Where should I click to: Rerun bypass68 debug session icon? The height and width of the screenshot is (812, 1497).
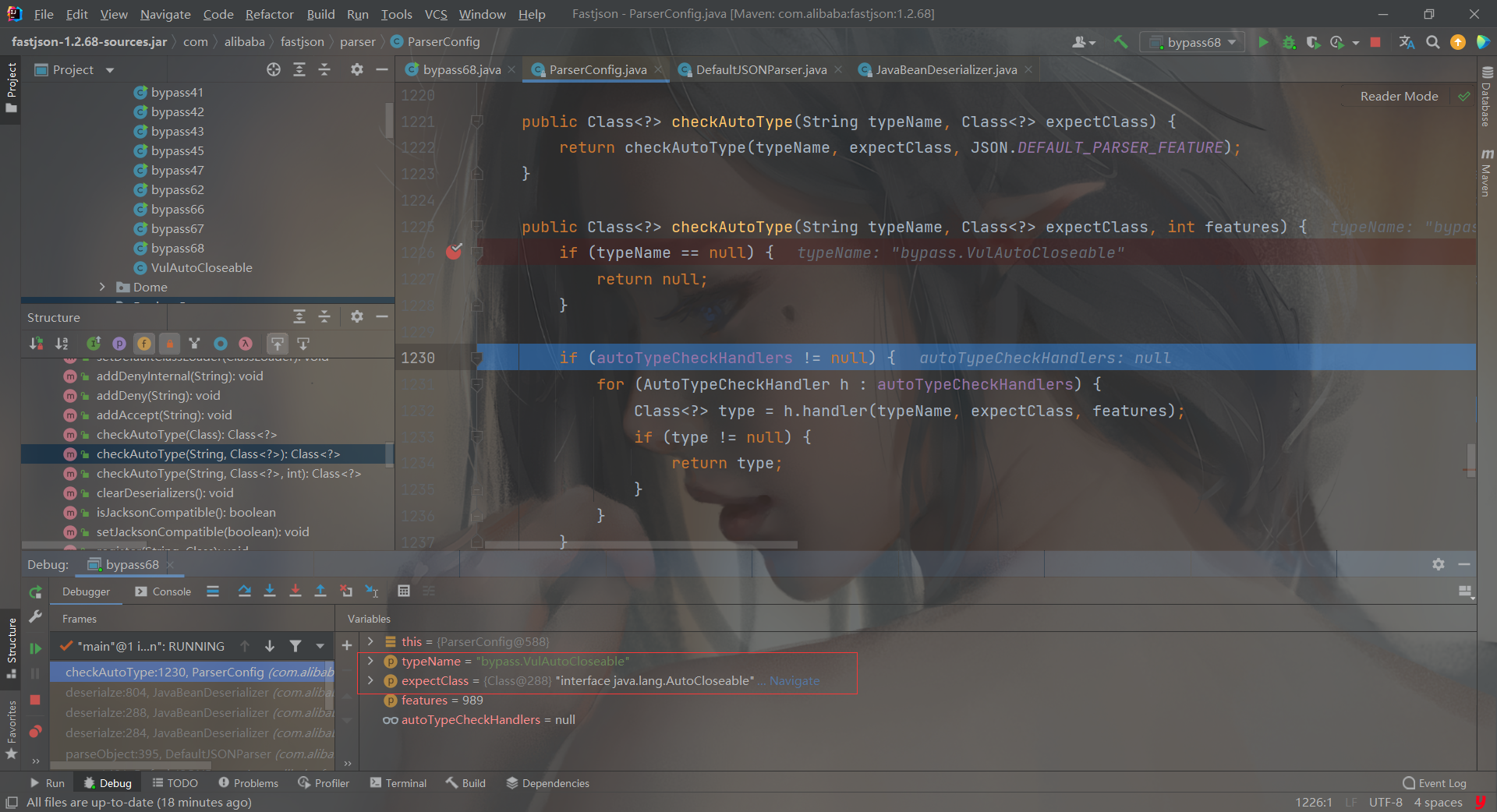coord(35,592)
